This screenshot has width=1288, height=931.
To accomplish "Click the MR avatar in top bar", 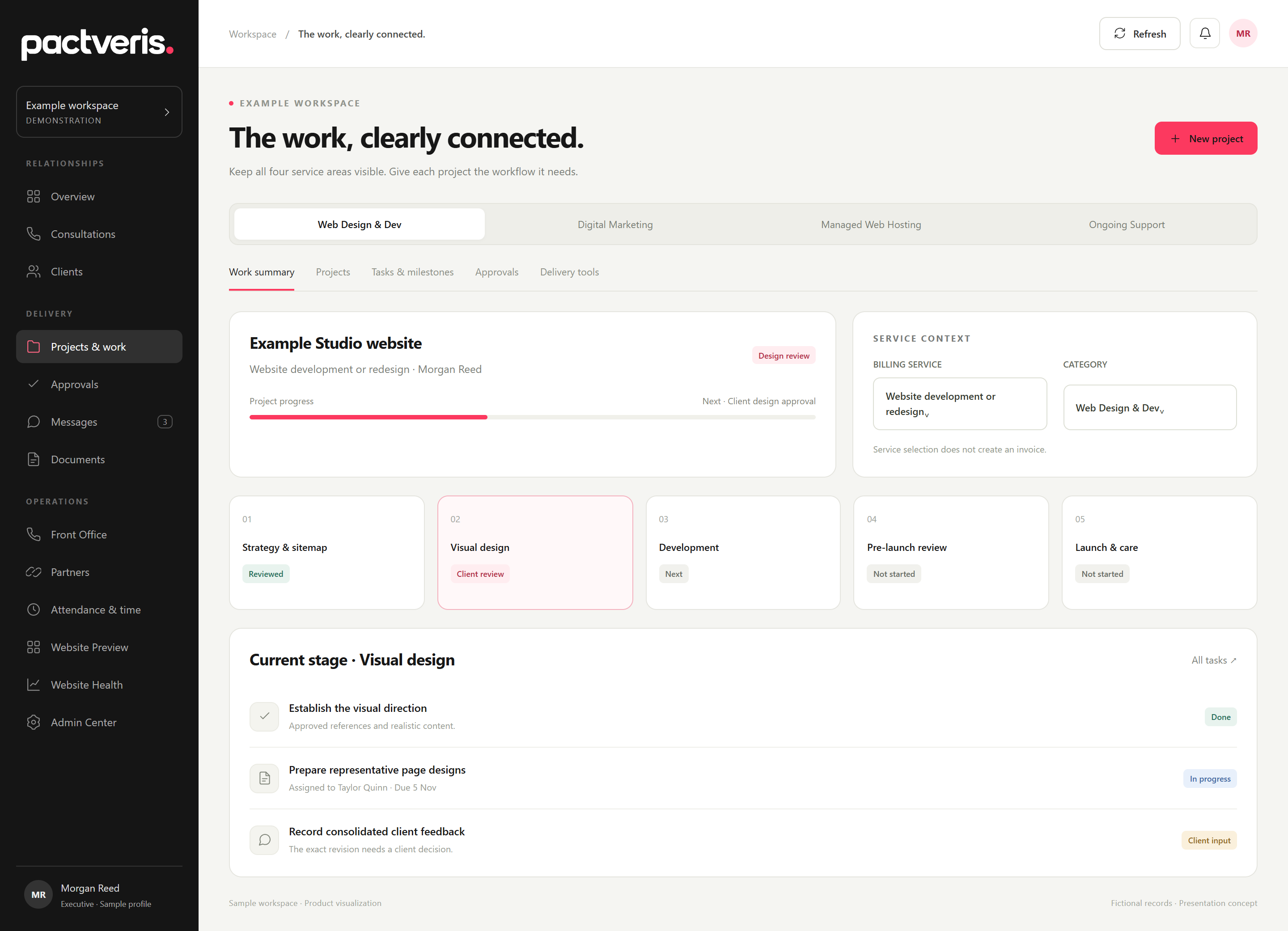I will click(x=1243, y=34).
